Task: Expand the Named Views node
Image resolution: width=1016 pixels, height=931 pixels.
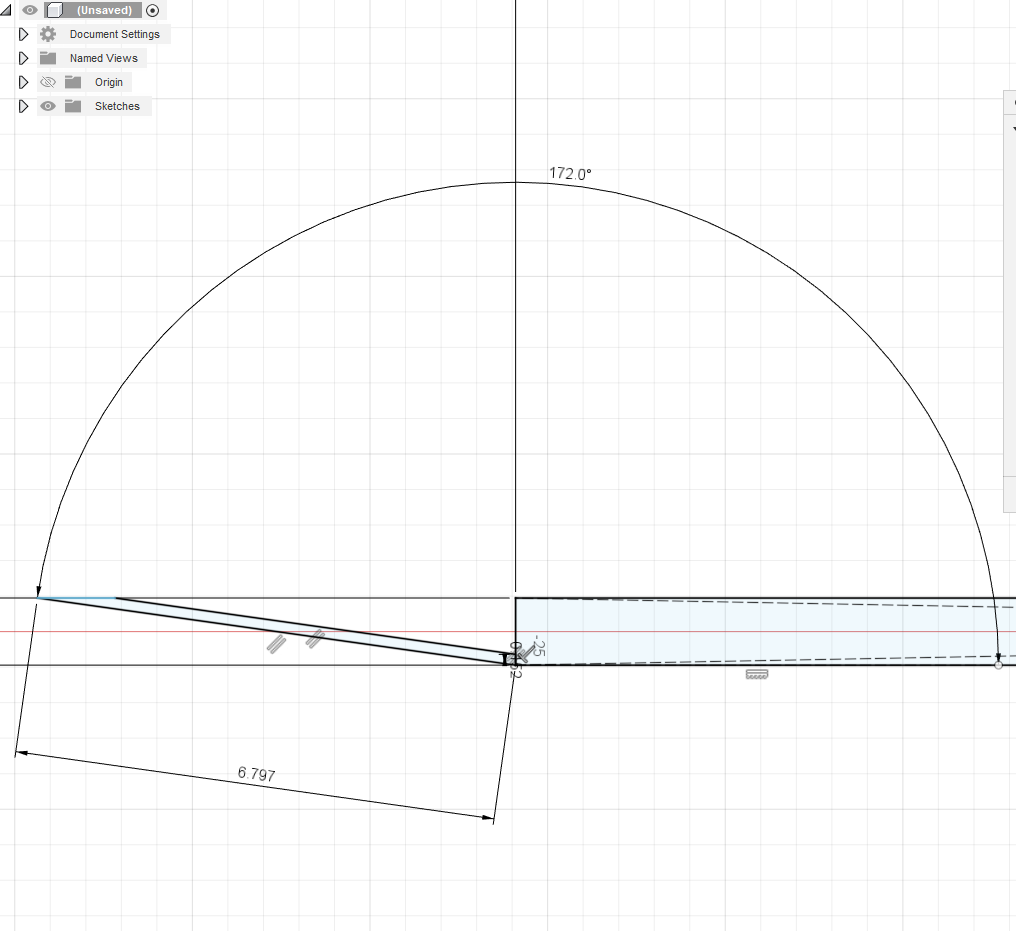Action: tap(23, 58)
